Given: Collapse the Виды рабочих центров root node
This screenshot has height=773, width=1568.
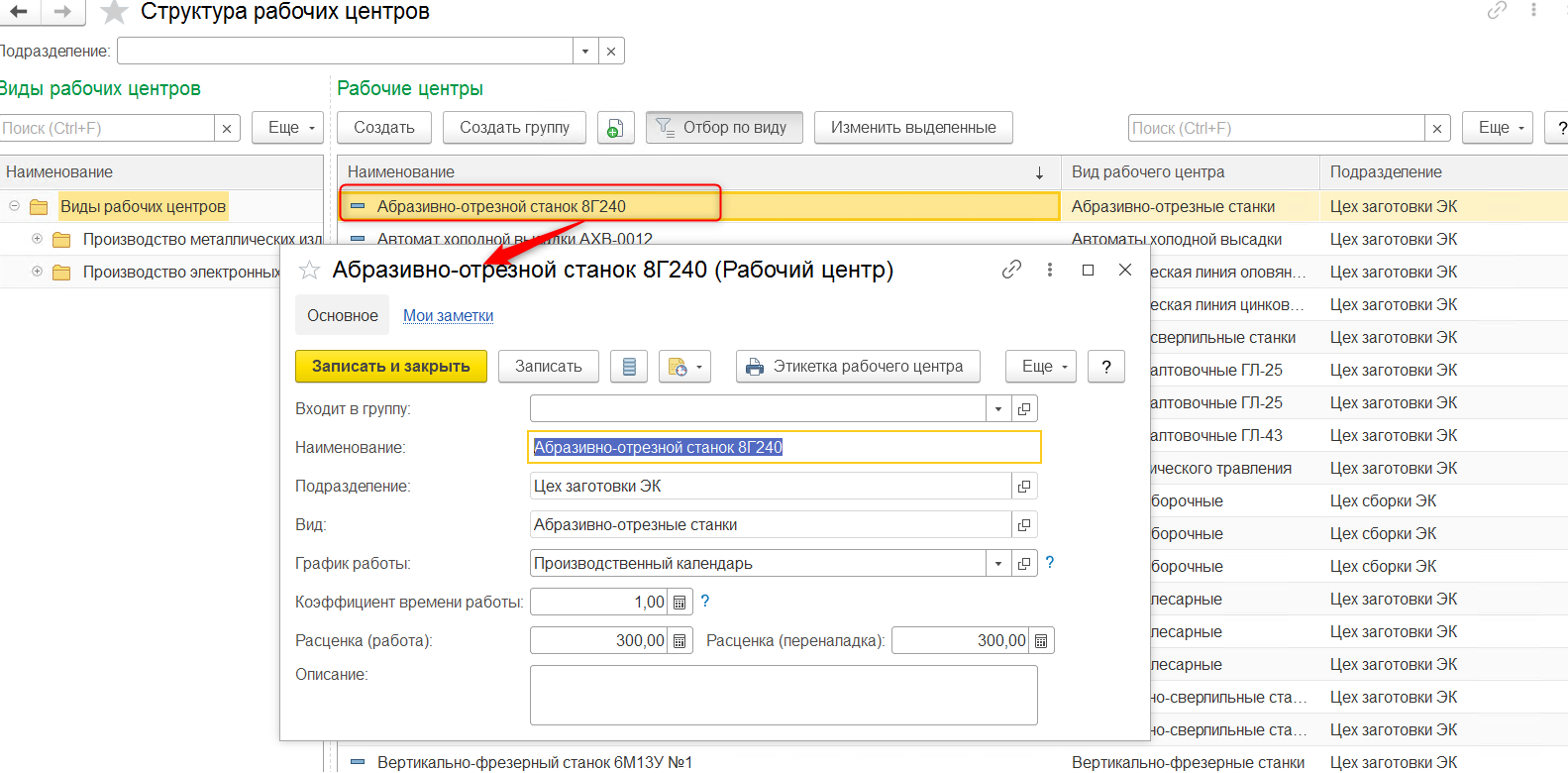Looking at the screenshot, I should tap(14, 206).
